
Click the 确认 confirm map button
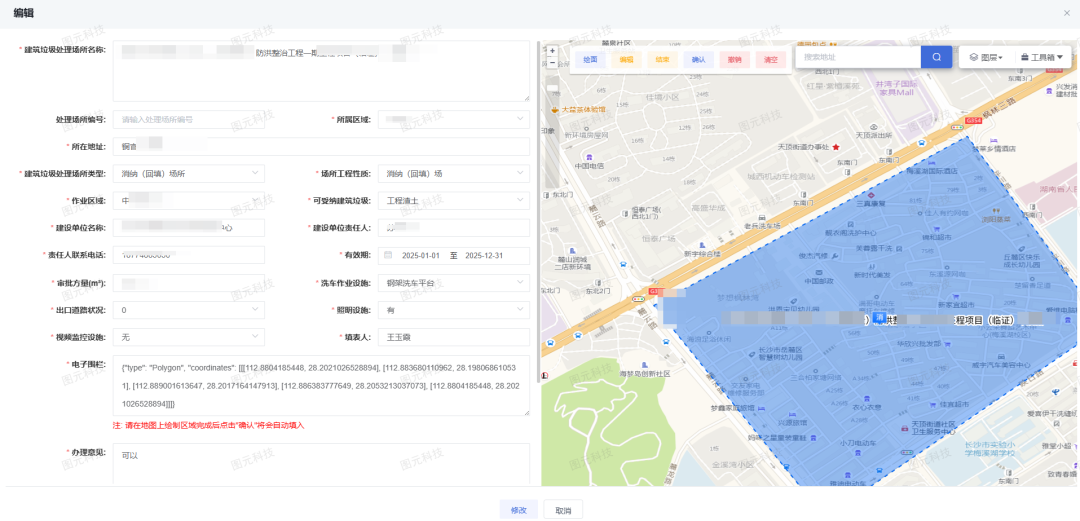click(698, 60)
